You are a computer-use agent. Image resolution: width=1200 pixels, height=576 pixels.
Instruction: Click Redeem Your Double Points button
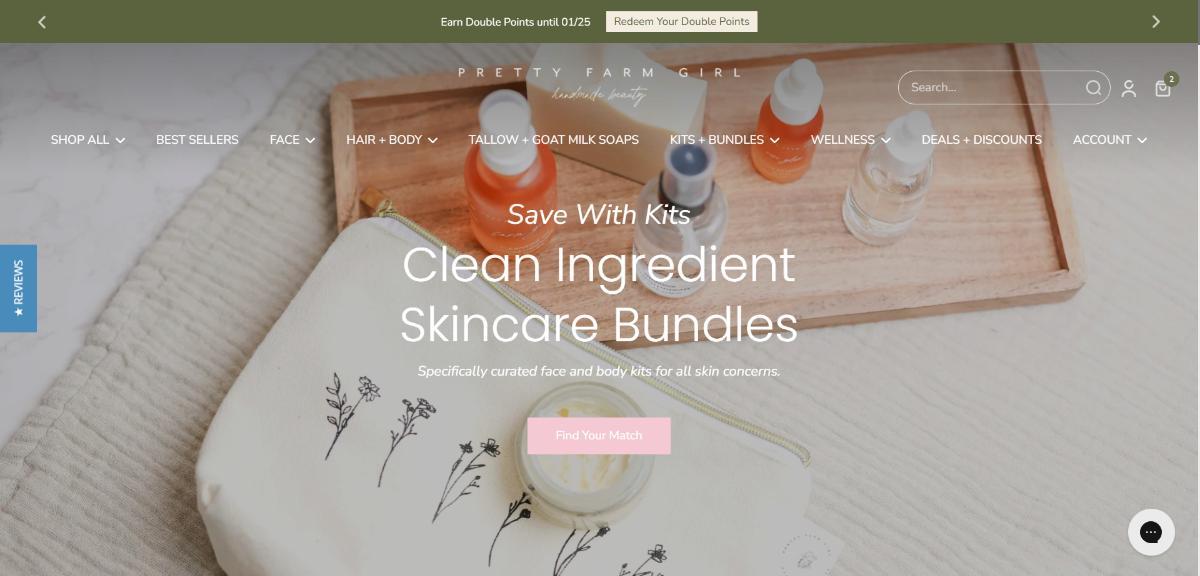(x=682, y=21)
